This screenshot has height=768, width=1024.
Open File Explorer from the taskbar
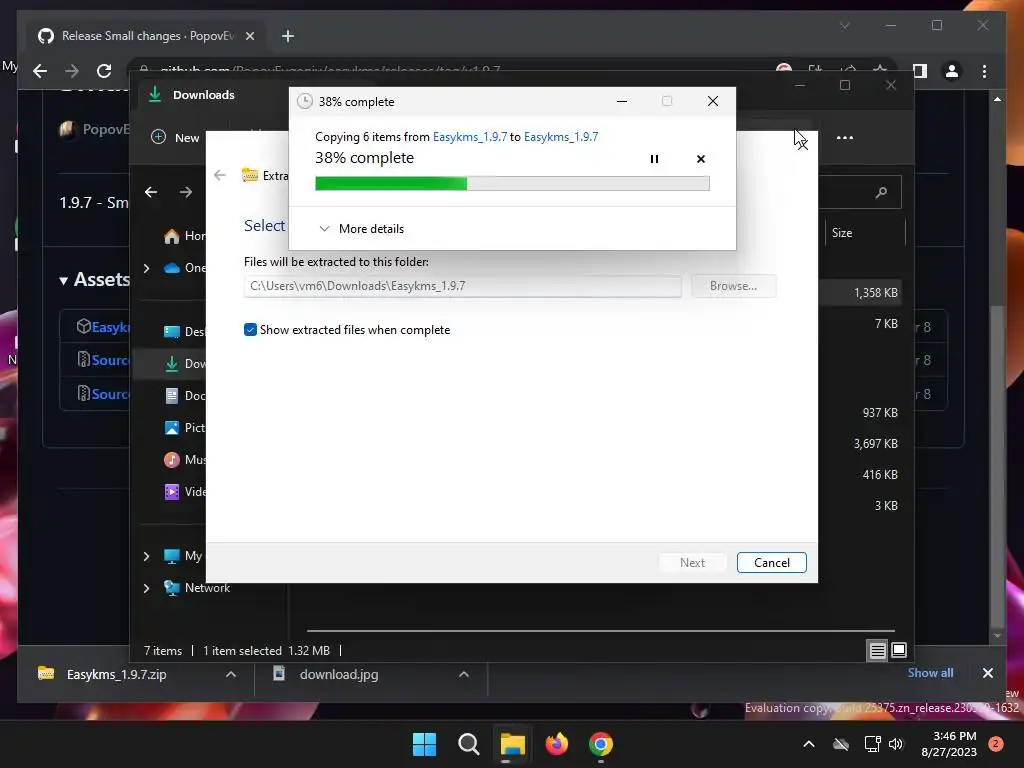pyautogui.click(x=513, y=744)
